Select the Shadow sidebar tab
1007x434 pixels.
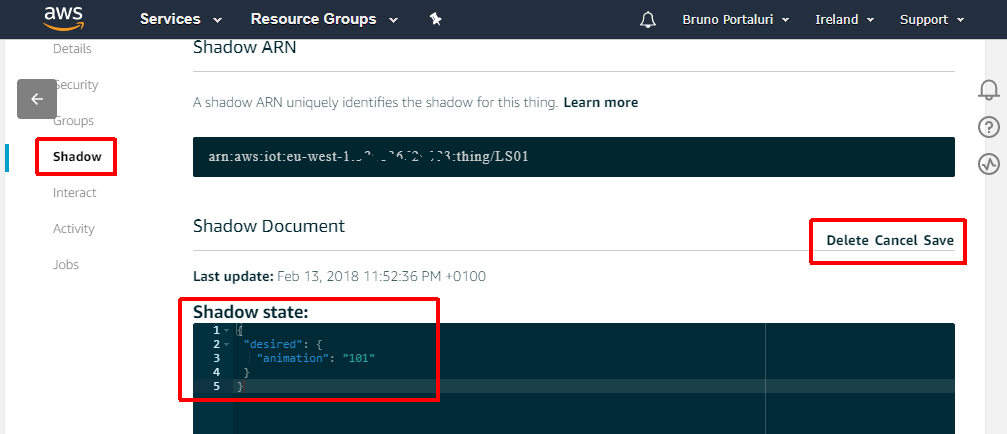click(77, 157)
